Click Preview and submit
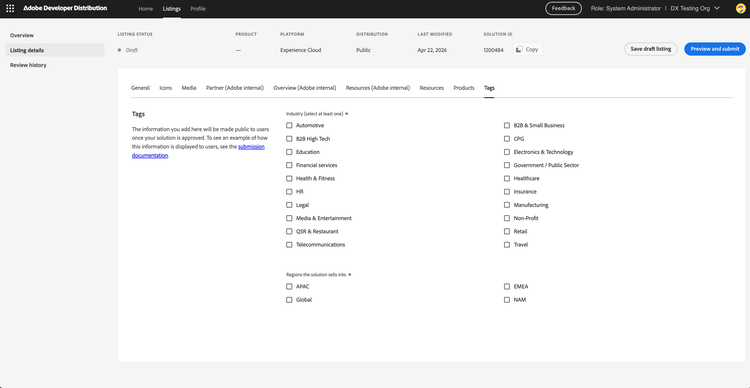The height and width of the screenshot is (388, 750). [715, 49]
